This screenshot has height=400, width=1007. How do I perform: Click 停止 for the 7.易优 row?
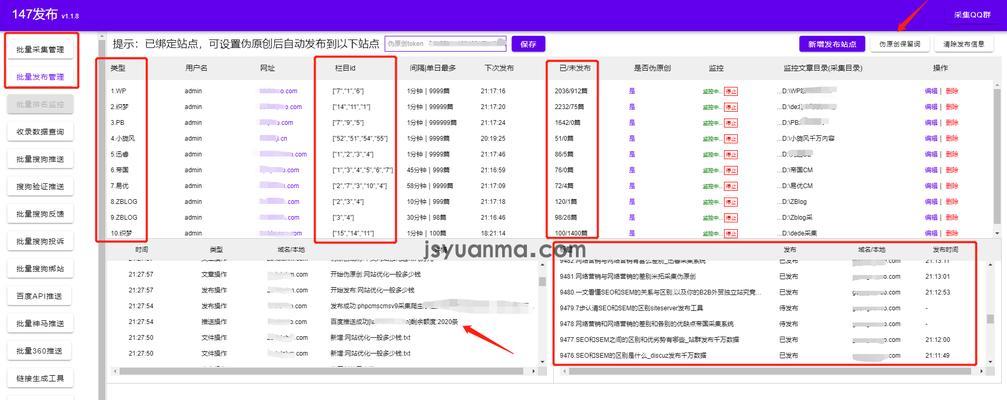(x=731, y=186)
